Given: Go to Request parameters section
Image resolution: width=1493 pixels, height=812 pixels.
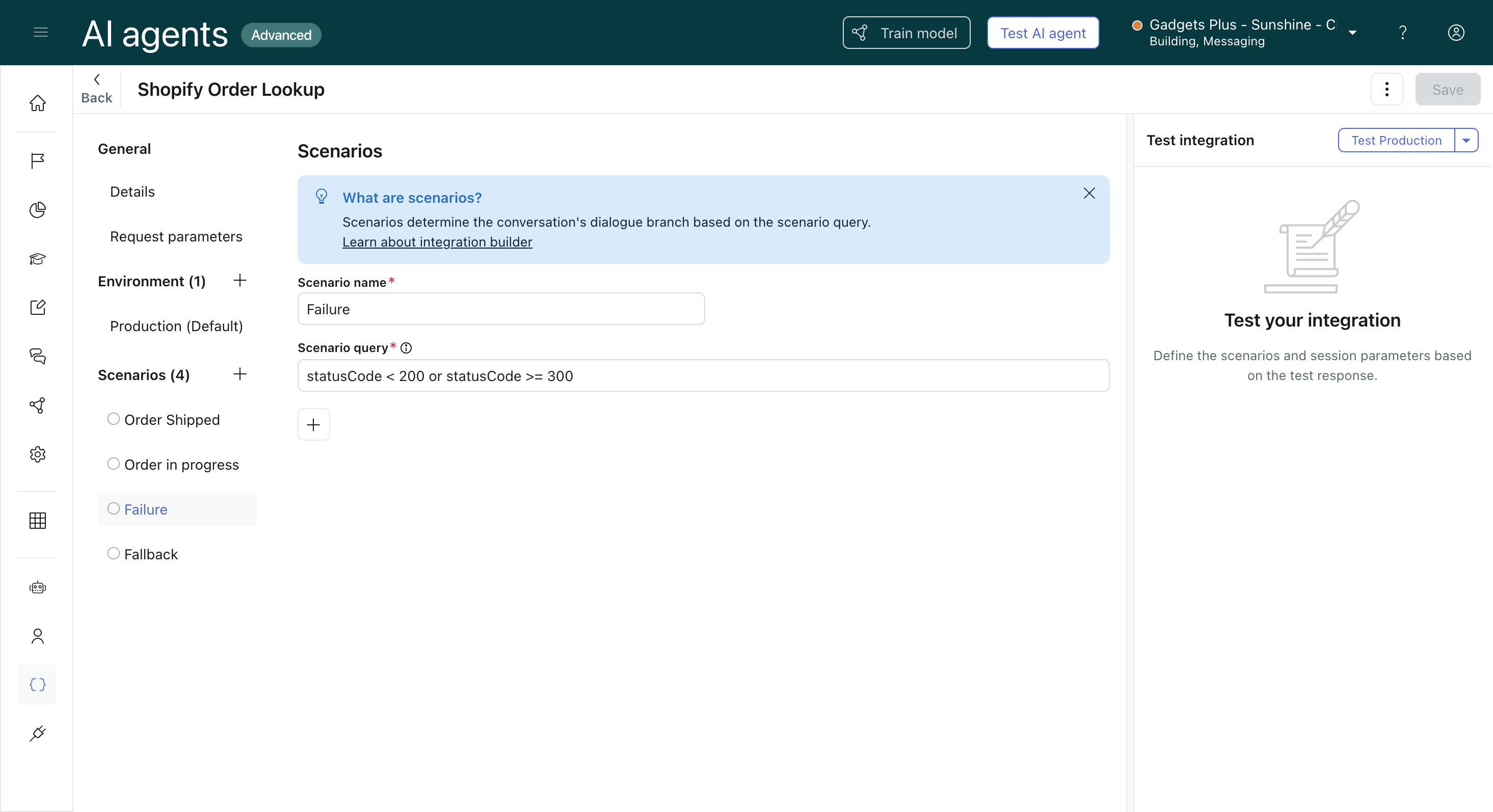Looking at the screenshot, I should pos(176,236).
